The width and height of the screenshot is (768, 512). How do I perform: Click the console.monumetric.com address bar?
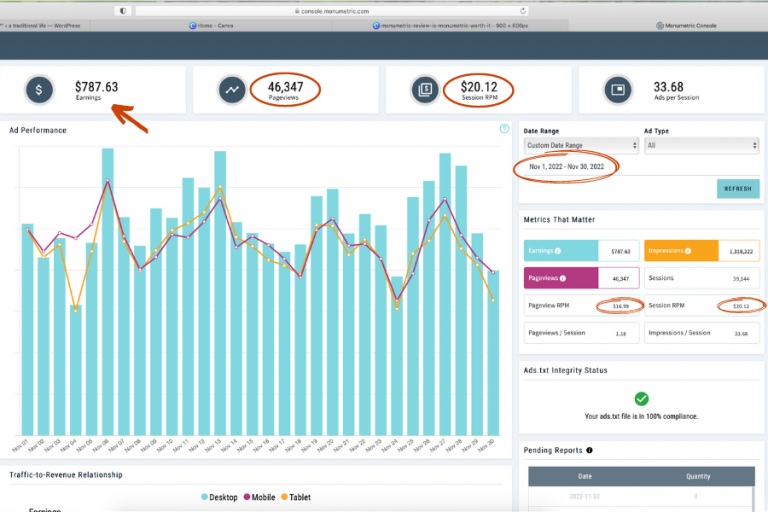tap(332, 11)
